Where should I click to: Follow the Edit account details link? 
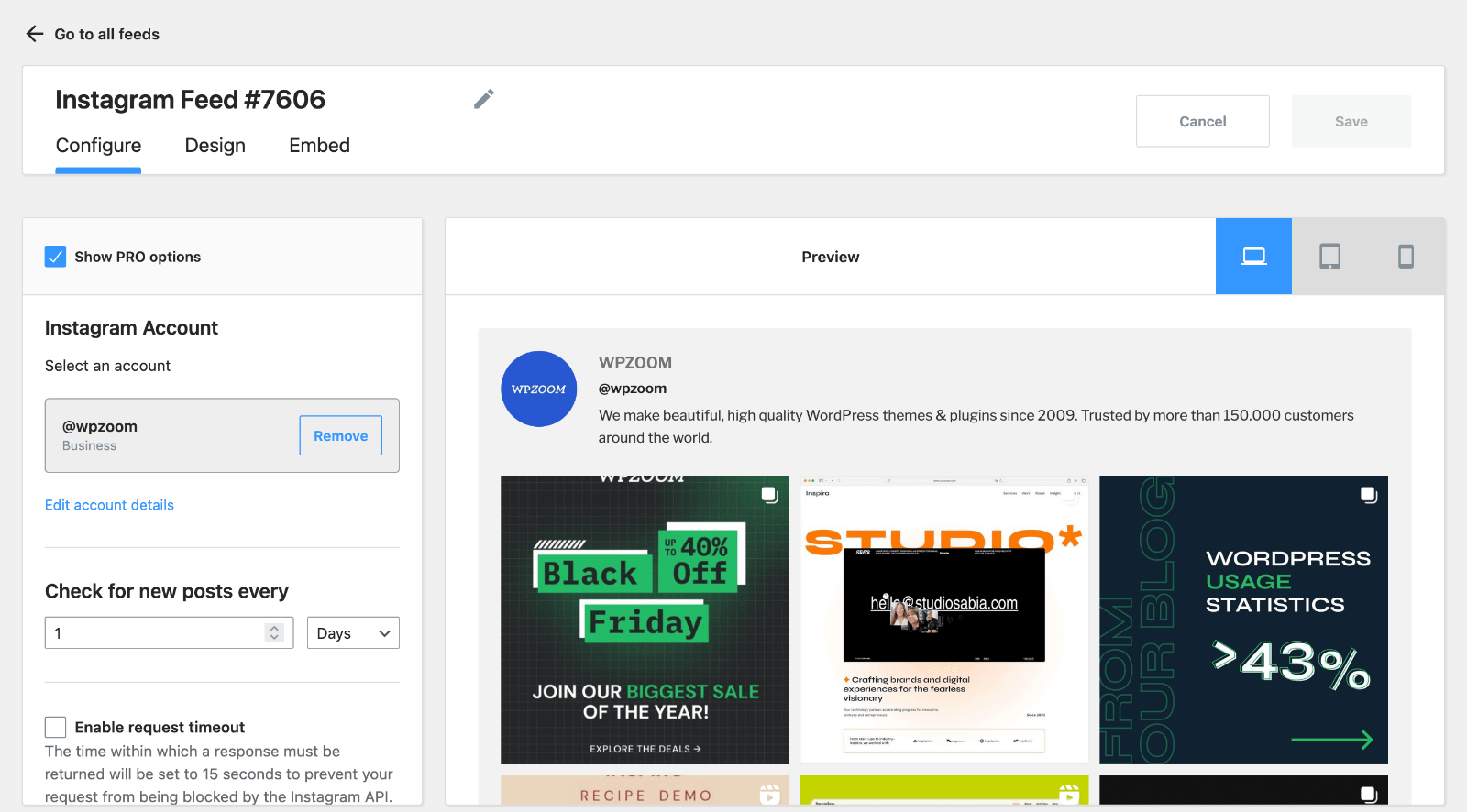[x=109, y=505]
